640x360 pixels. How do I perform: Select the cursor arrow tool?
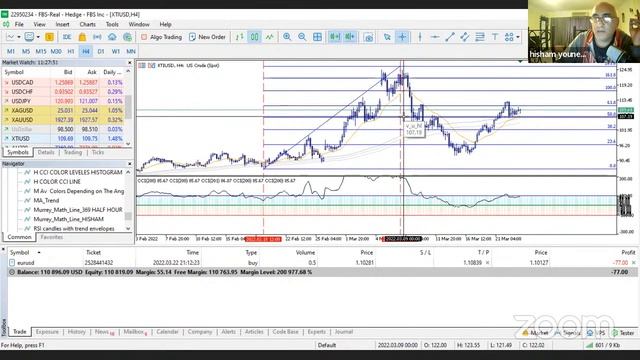[387, 37]
